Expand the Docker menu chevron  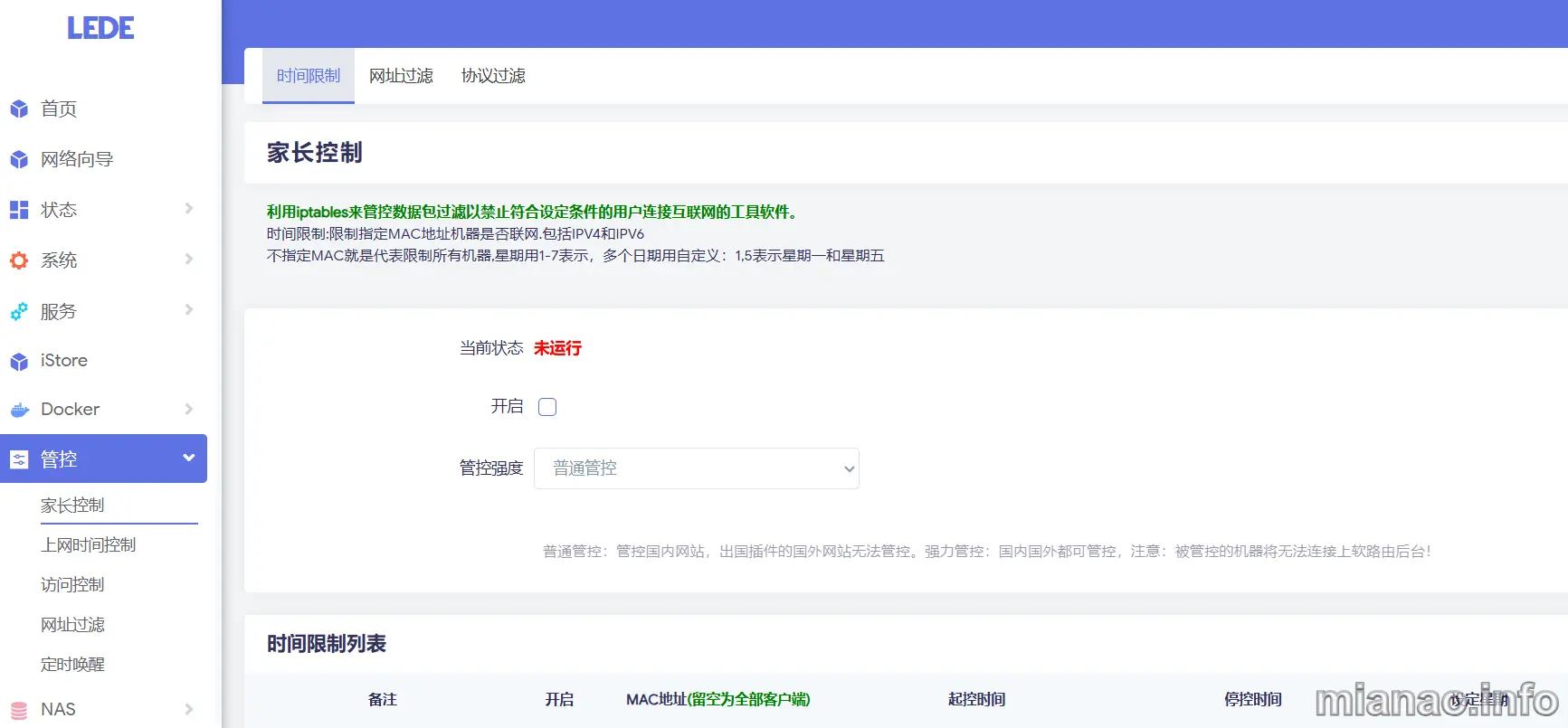point(189,409)
